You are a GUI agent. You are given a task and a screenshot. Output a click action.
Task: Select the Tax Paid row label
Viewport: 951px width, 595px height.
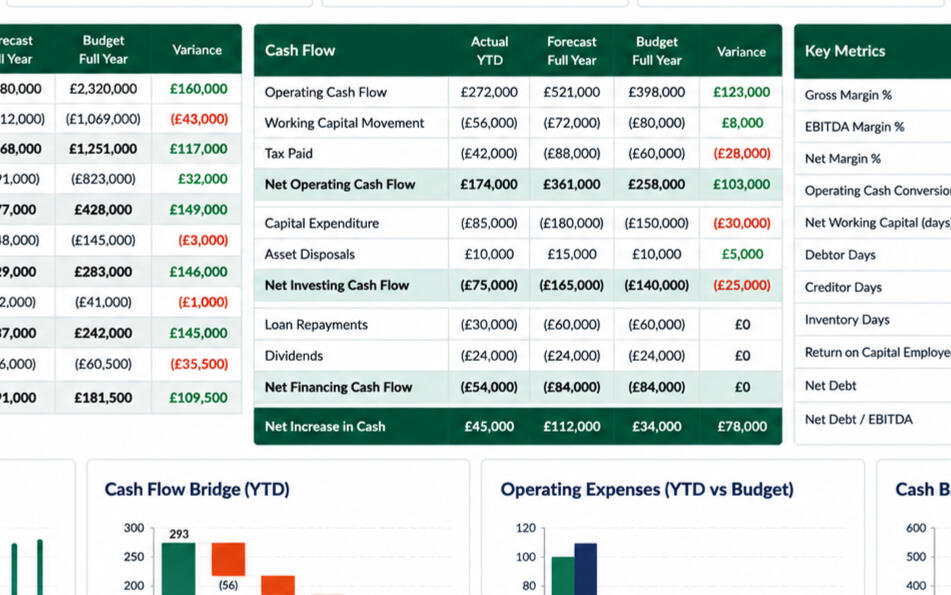click(288, 153)
